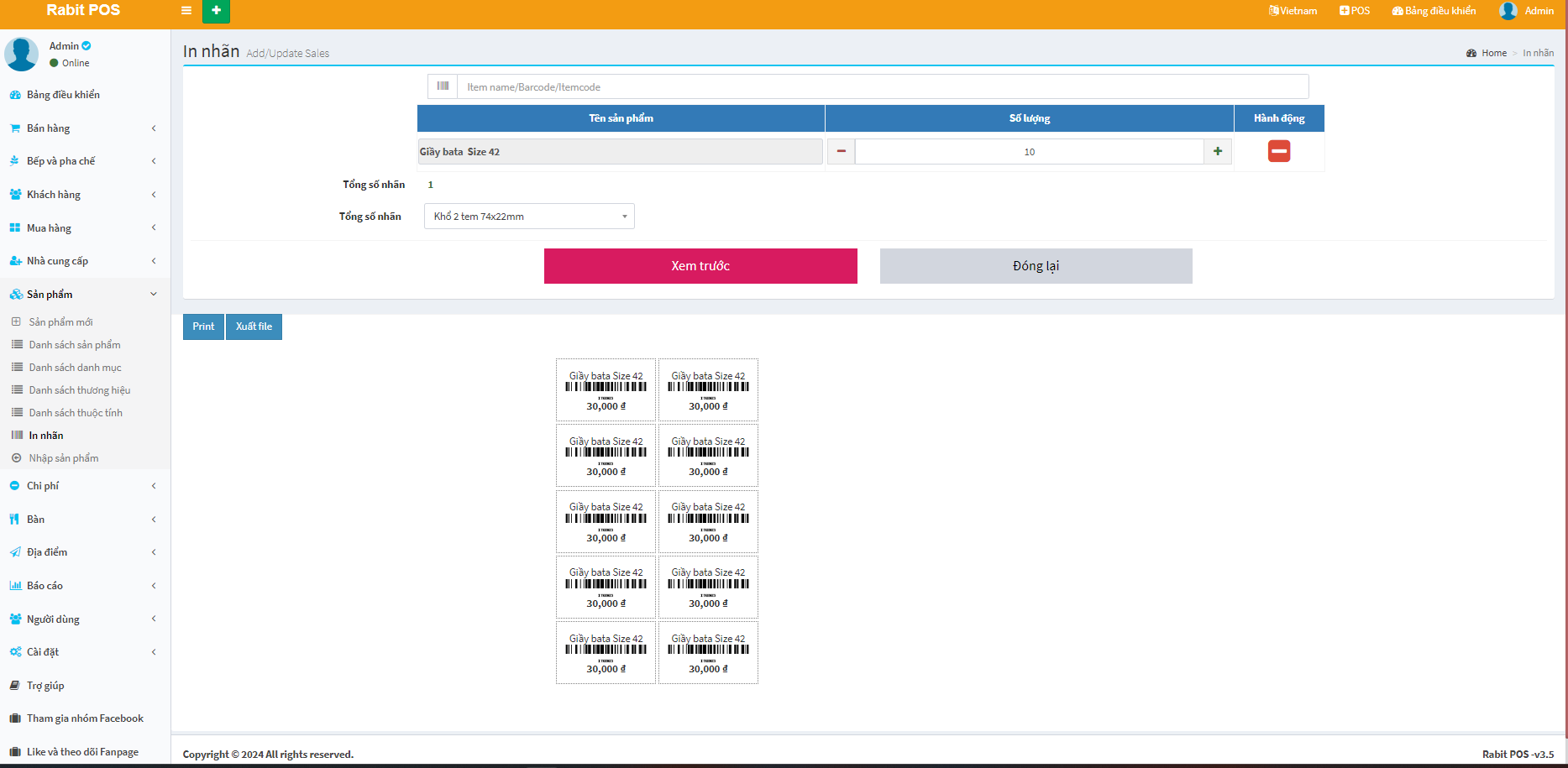This screenshot has height=768, width=1568.
Task: Click the Chi phí expense icon
Action: pos(14,486)
